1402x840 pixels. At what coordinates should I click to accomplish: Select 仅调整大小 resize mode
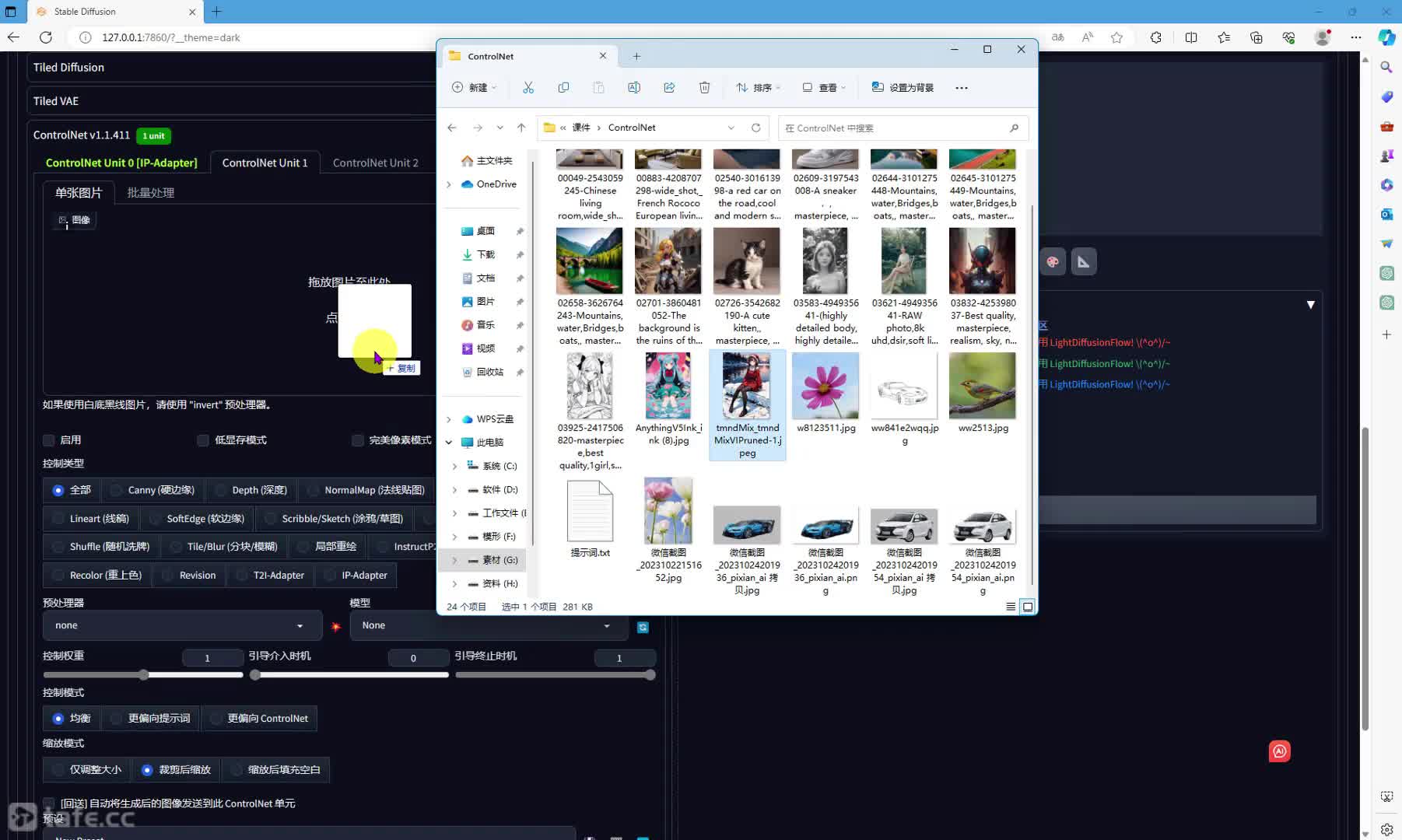pos(87,769)
